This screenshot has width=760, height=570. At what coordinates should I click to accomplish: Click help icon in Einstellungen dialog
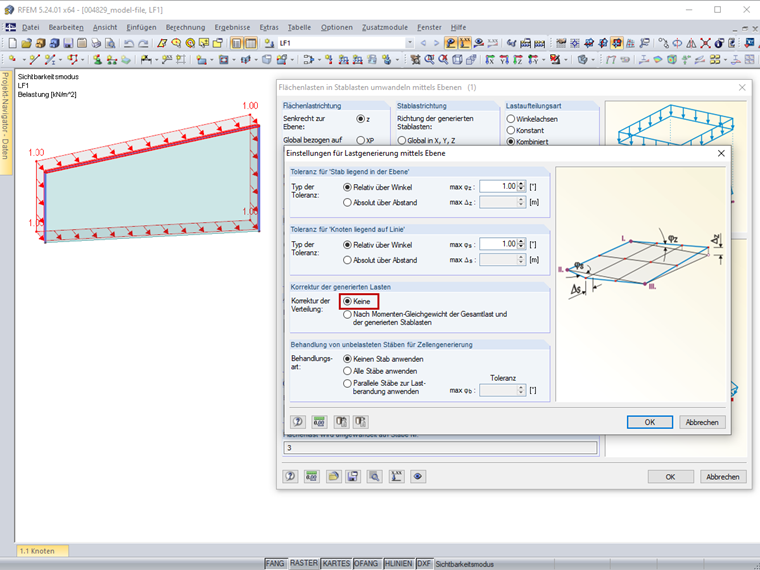[298, 422]
